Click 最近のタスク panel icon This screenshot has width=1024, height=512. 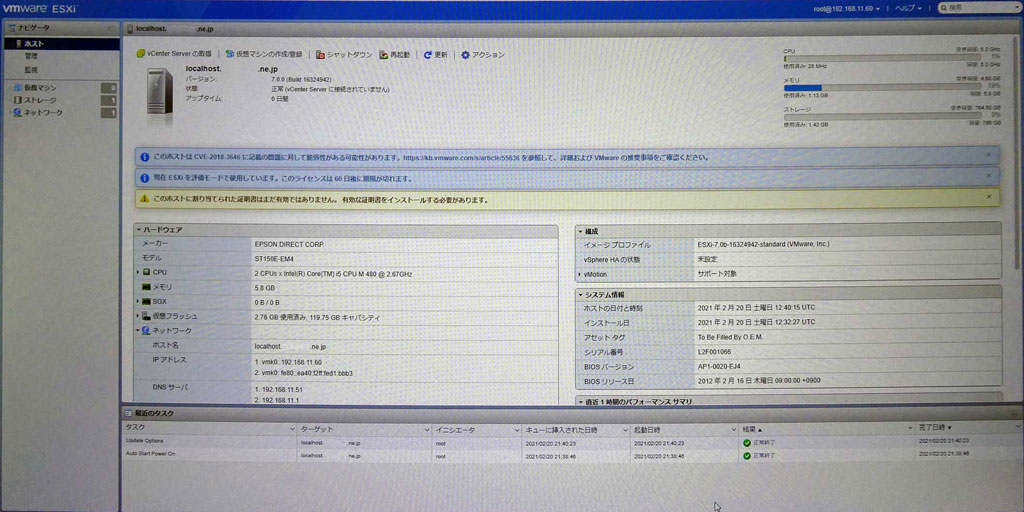click(129, 413)
